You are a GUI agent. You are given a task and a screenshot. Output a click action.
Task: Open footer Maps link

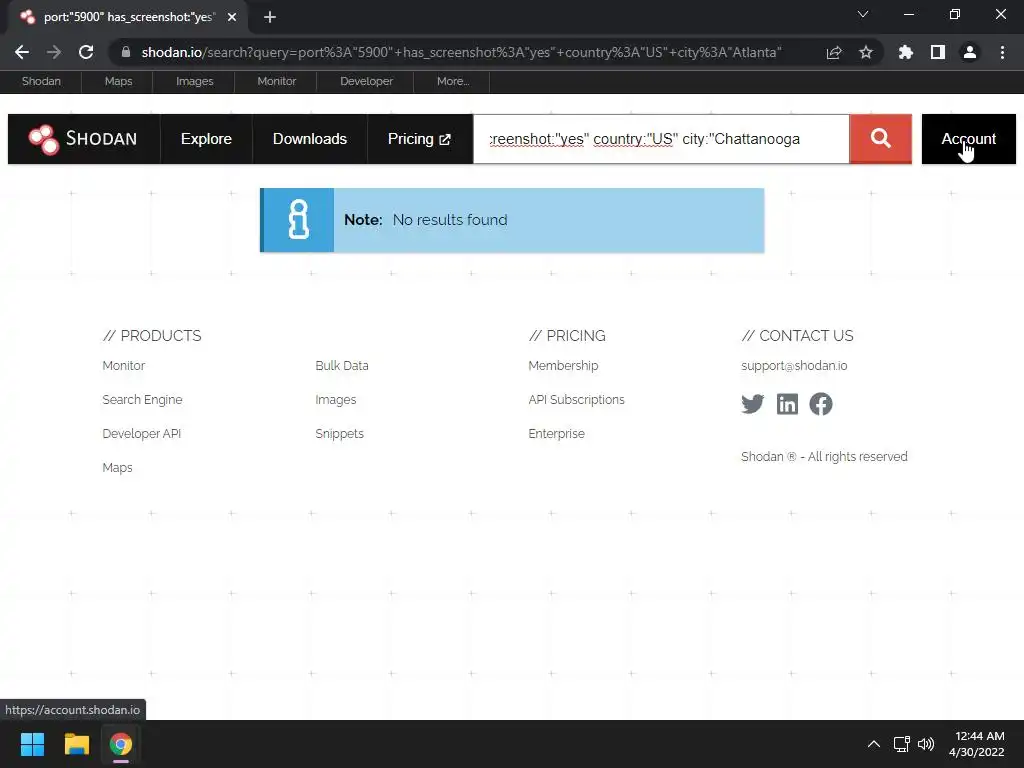pyautogui.click(x=118, y=468)
